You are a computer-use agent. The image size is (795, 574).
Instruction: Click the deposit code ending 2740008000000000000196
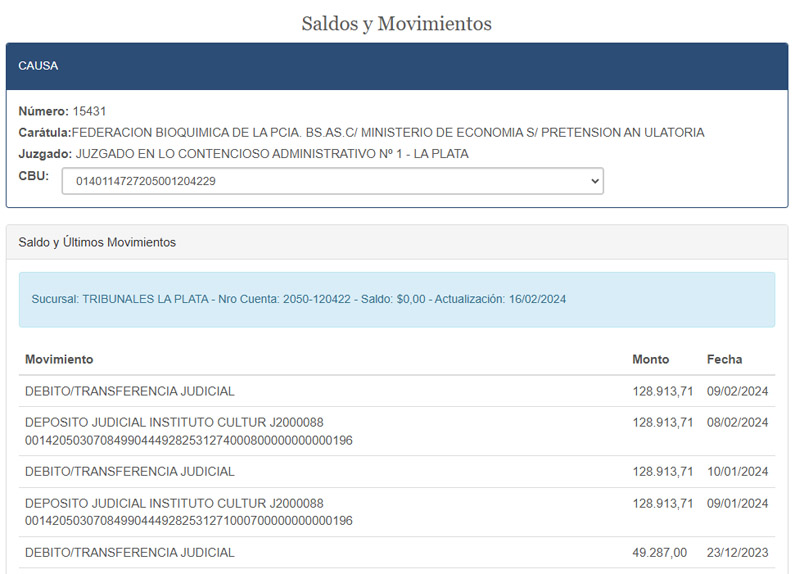point(188,440)
